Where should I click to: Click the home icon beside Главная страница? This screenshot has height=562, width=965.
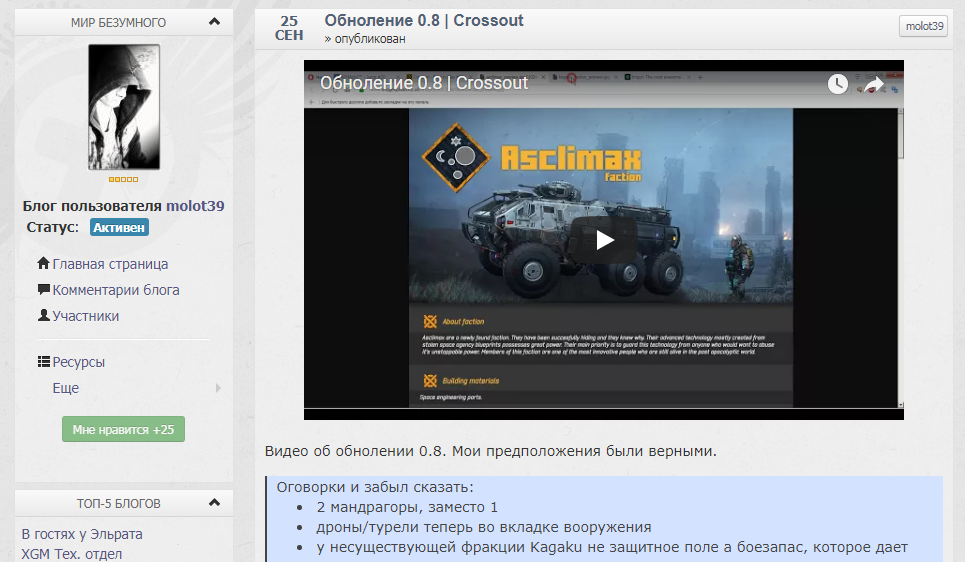43,263
